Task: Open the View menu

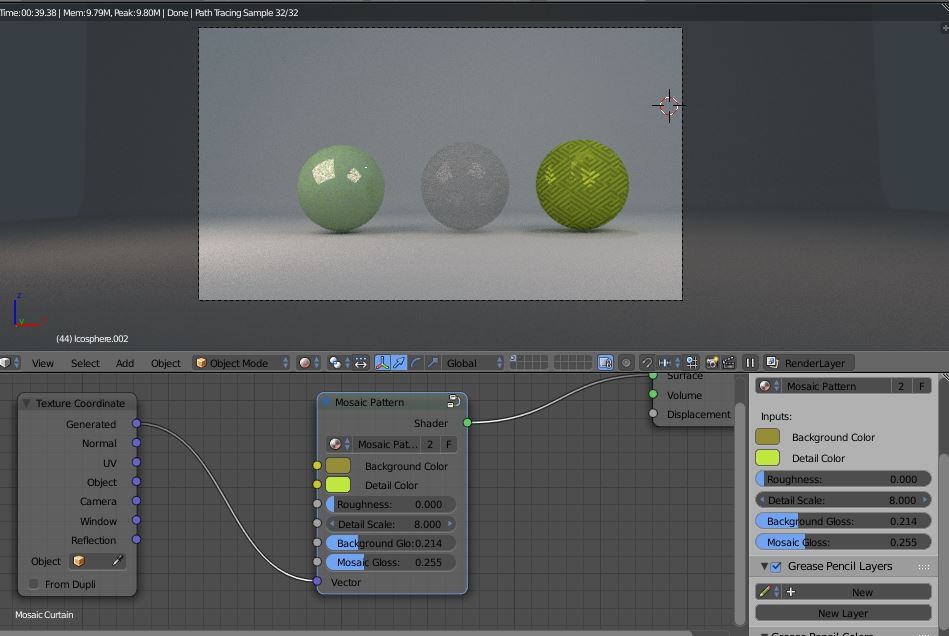Action: tap(42, 362)
